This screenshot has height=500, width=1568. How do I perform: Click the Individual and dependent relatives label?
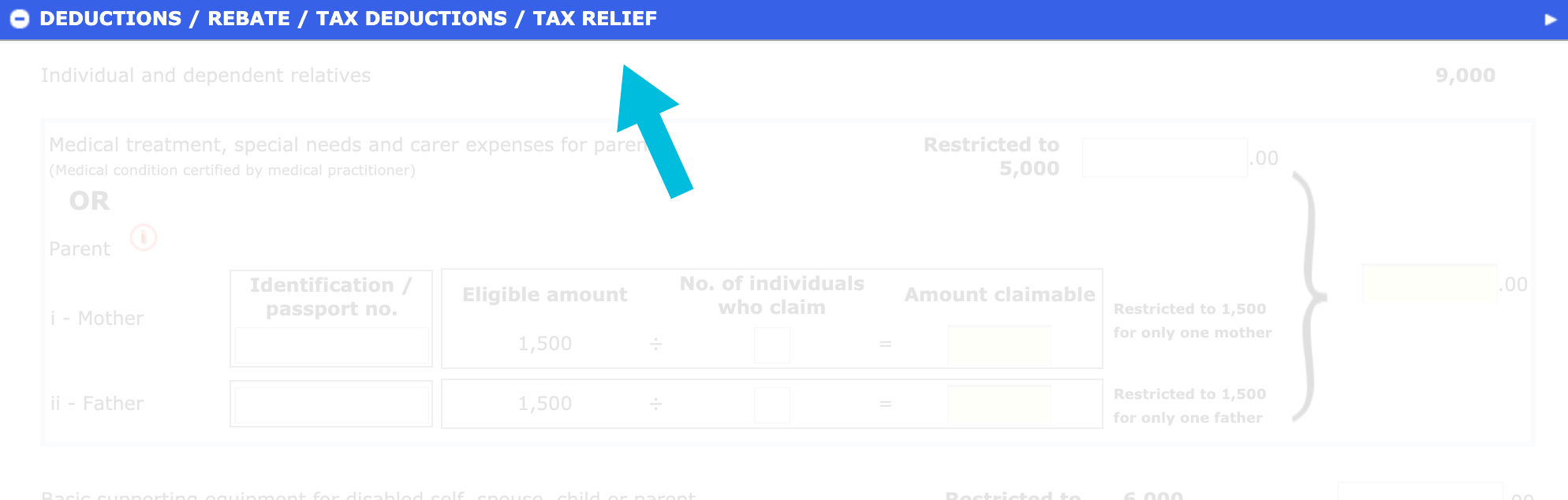point(206,76)
